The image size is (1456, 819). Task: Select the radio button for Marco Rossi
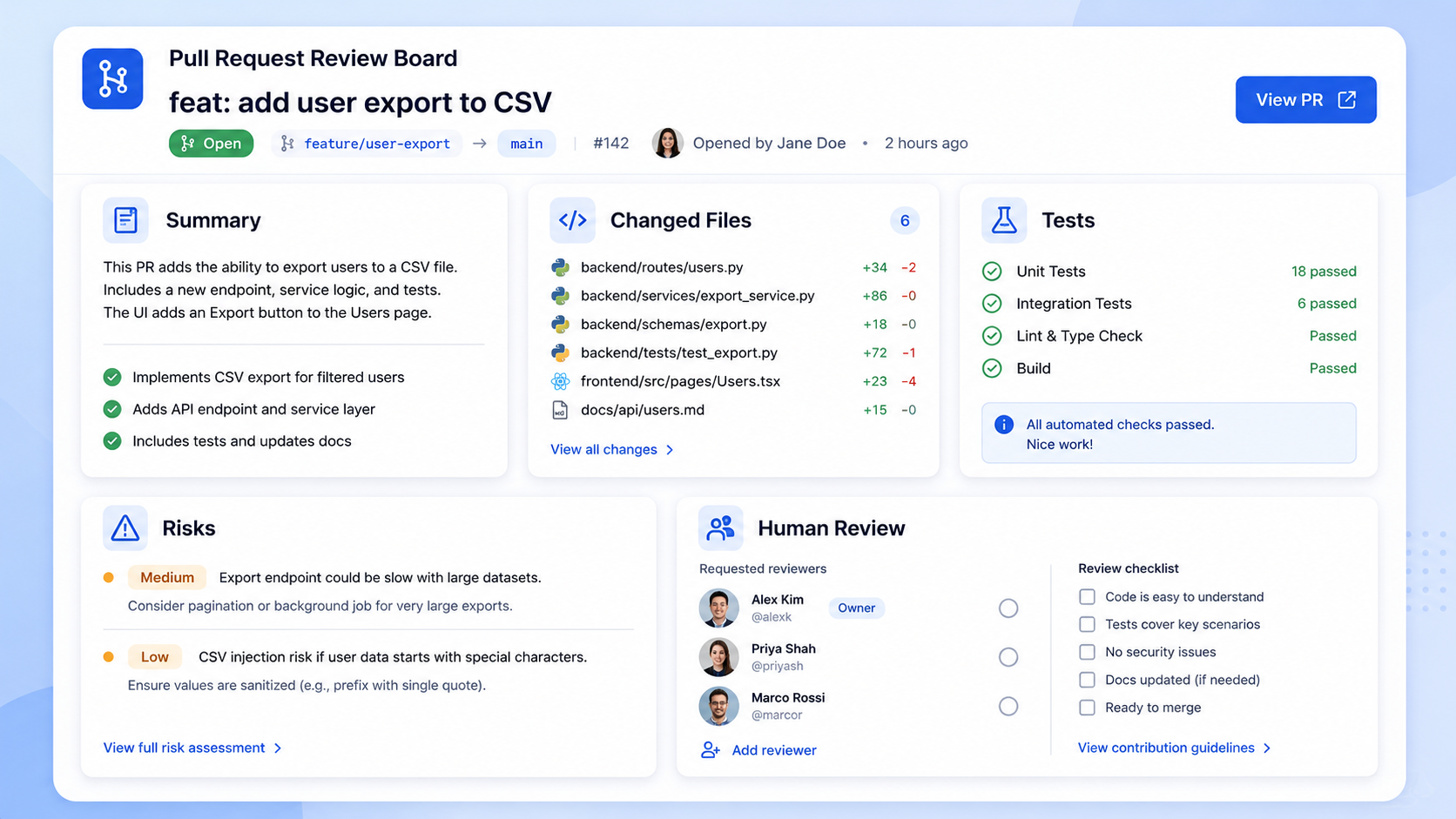coord(1008,707)
